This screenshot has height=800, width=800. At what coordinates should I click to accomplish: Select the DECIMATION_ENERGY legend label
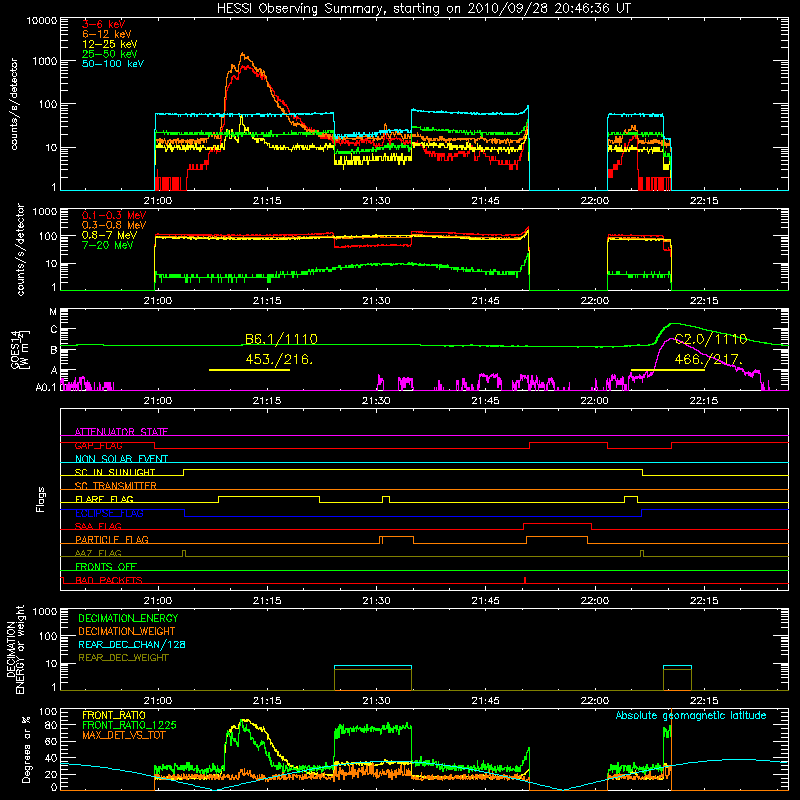pos(128,618)
